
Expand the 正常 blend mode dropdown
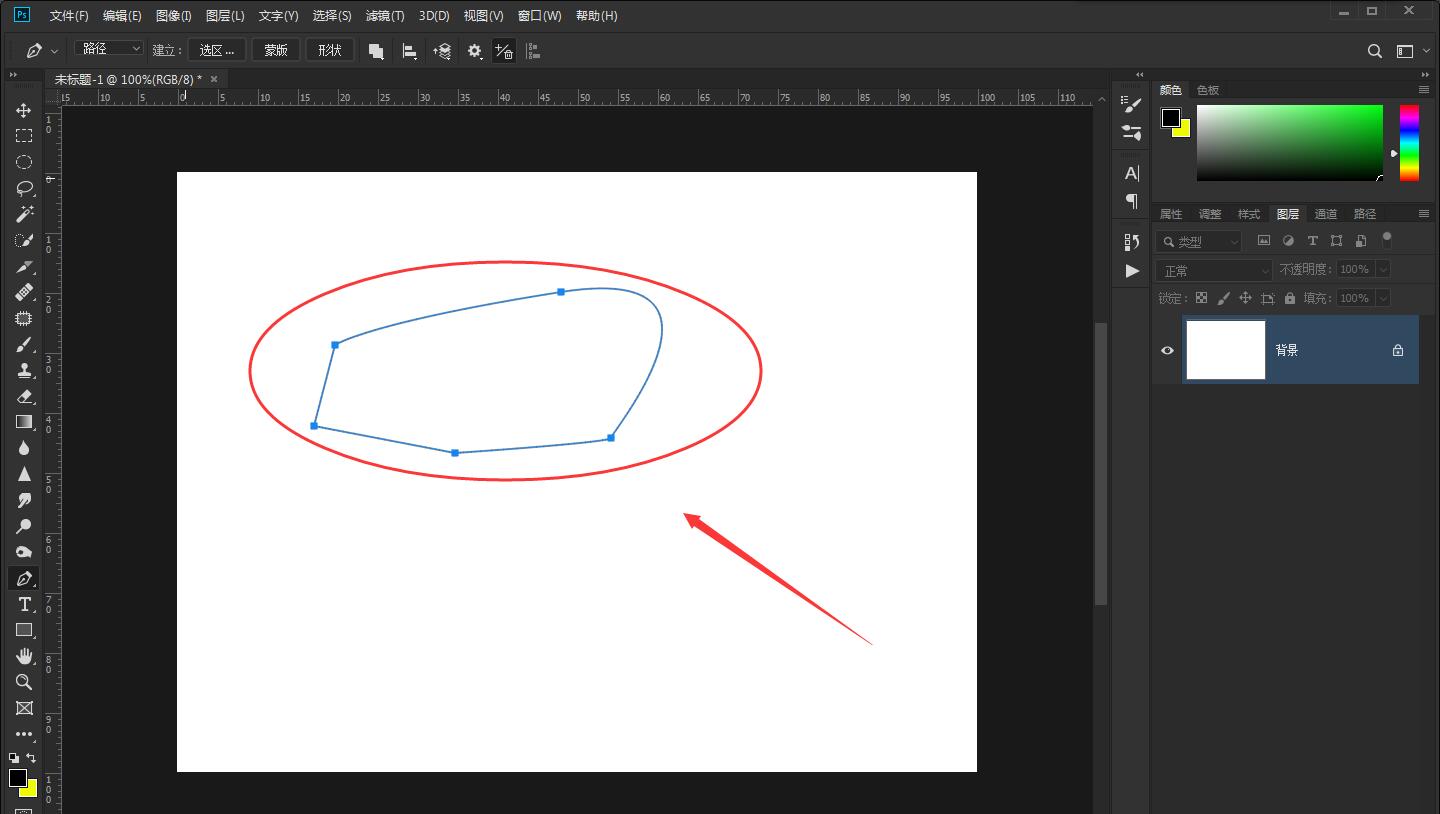point(1214,270)
